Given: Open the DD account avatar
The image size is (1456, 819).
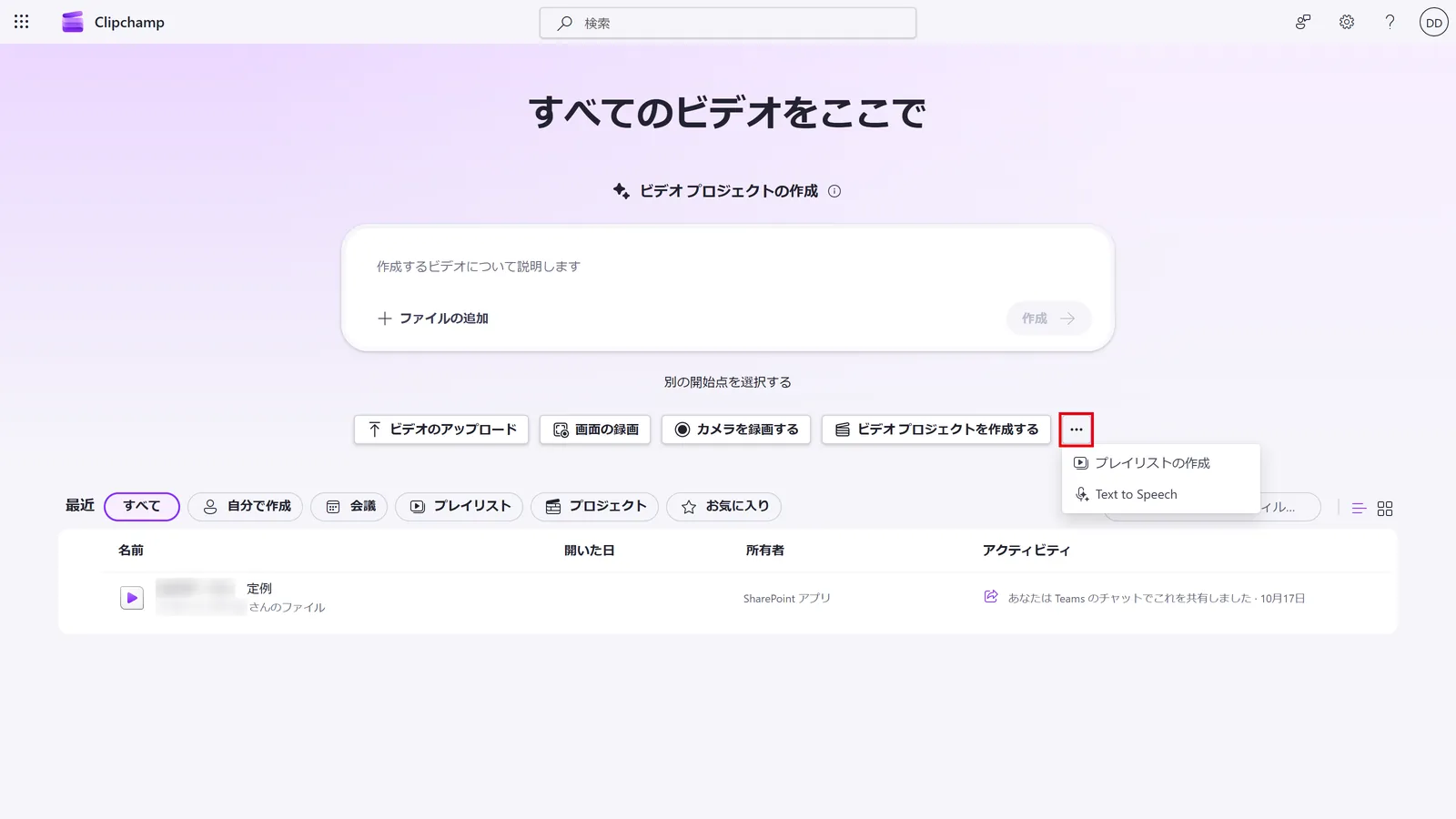Looking at the screenshot, I should 1434,23.
